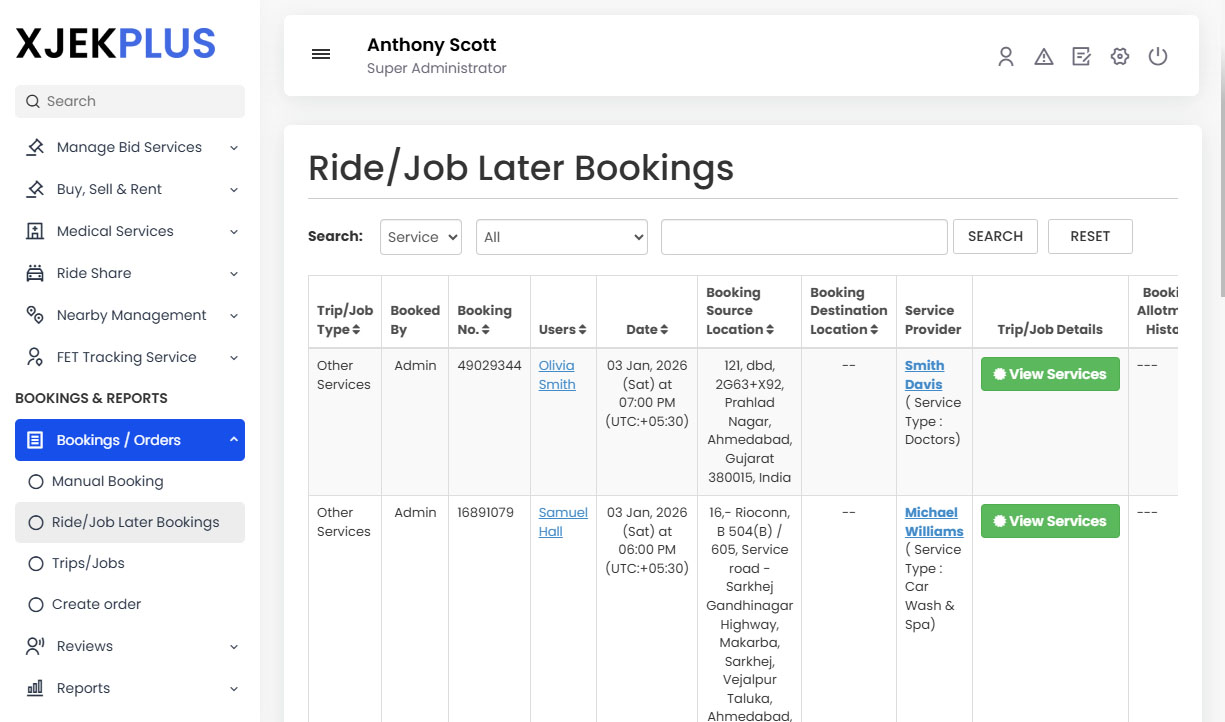
Task: Sort the table by Date column
Action: [x=646, y=329]
